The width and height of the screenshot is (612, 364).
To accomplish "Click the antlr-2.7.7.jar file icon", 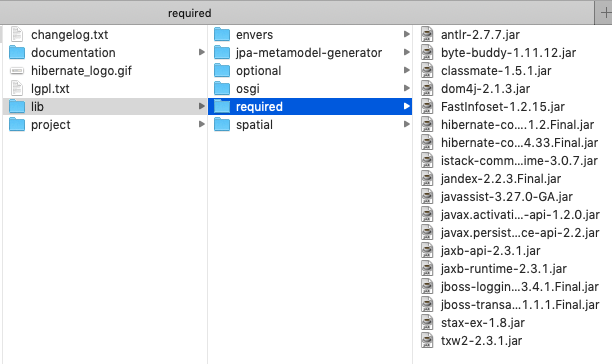I will click(x=427, y=34).
